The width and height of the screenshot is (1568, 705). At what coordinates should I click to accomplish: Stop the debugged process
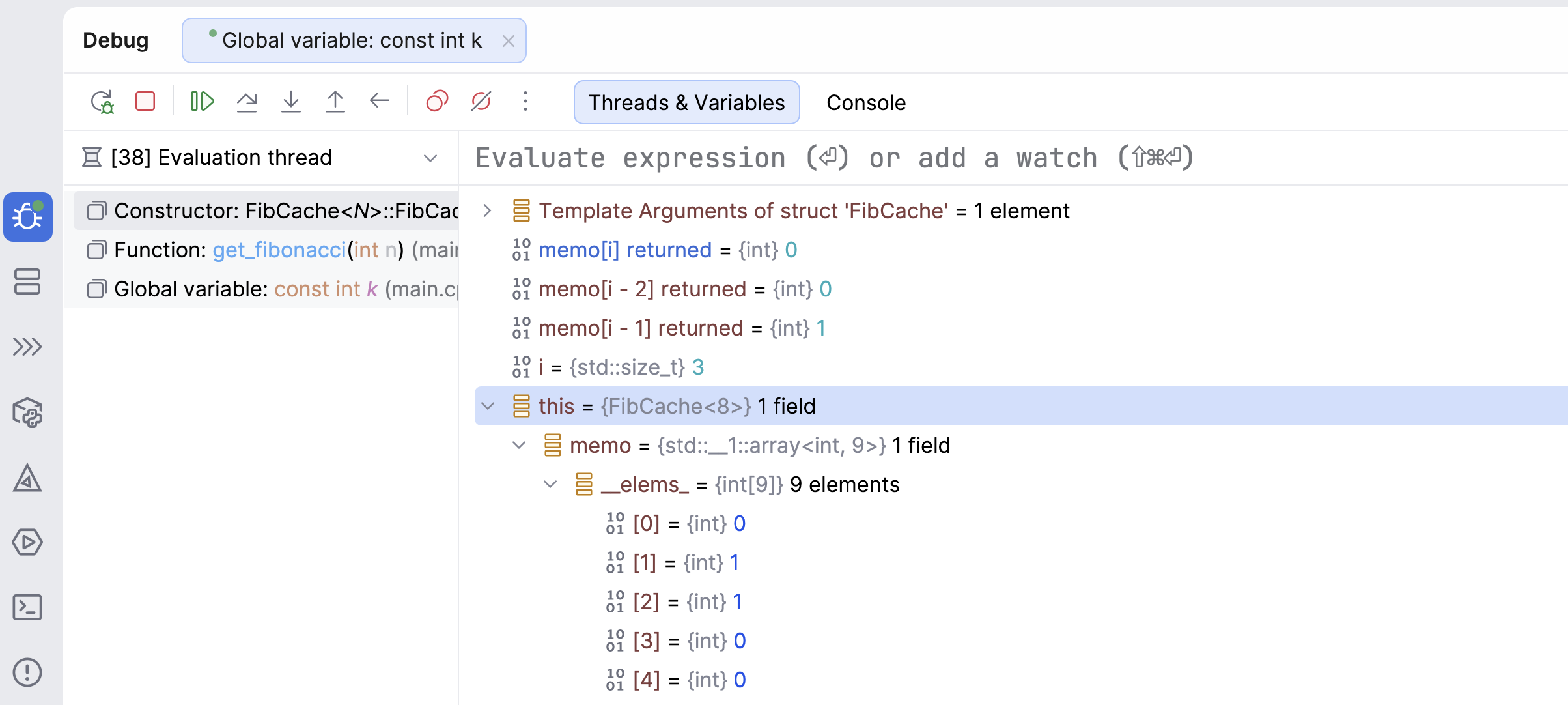coord(145,102)
